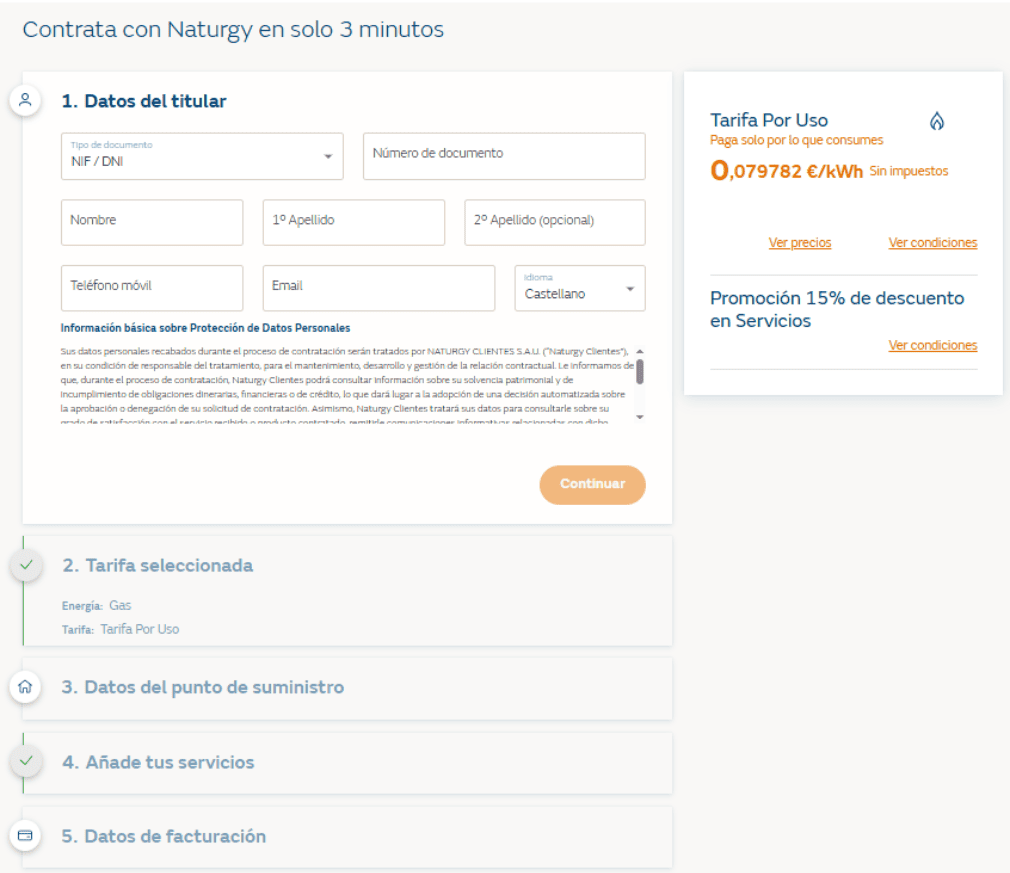Image resolution: width=1010 pixels, height=873 pixels.
Task: Click the person icon beside Datos del titular
Action: pos(25,101)
